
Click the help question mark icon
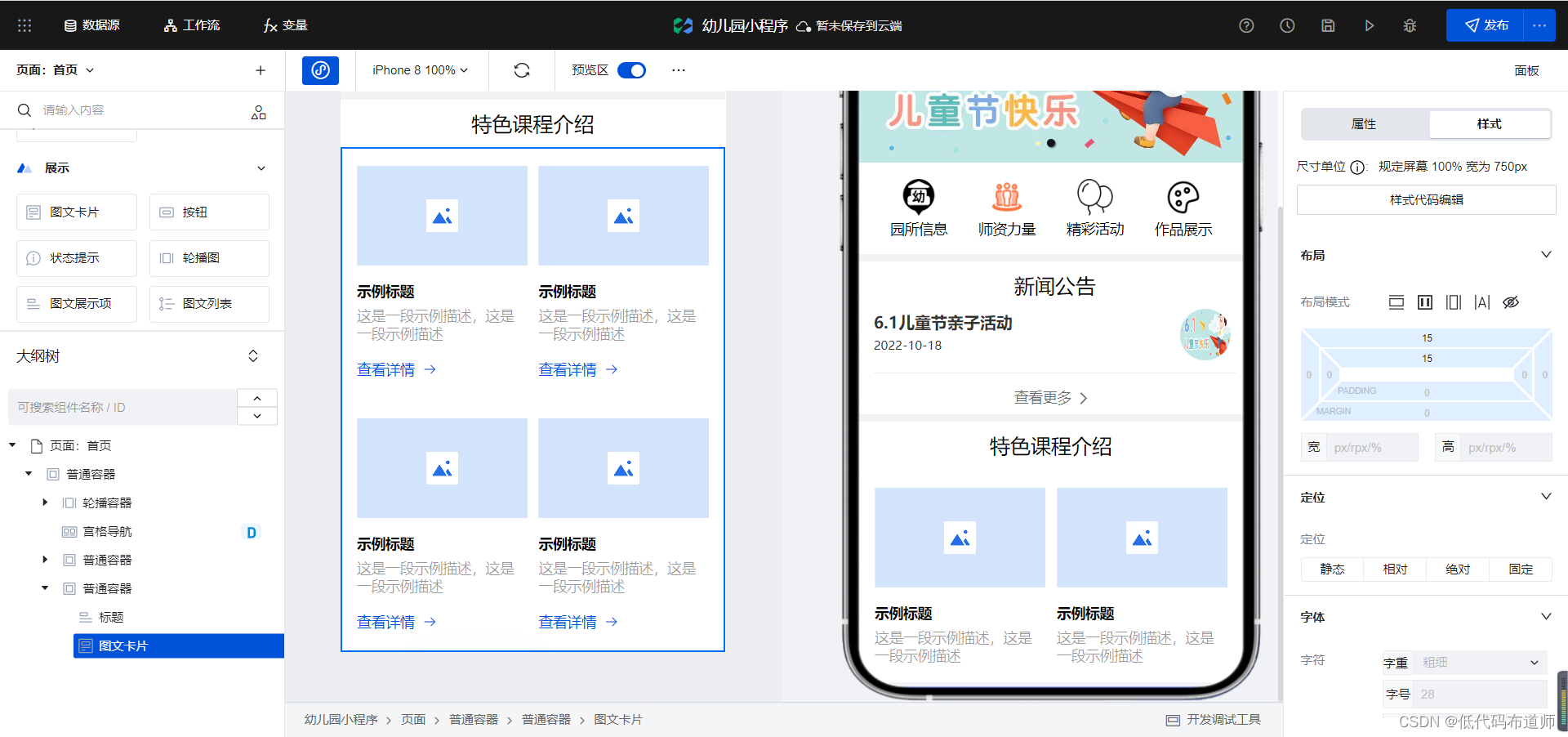click(x=1246, y=25)
